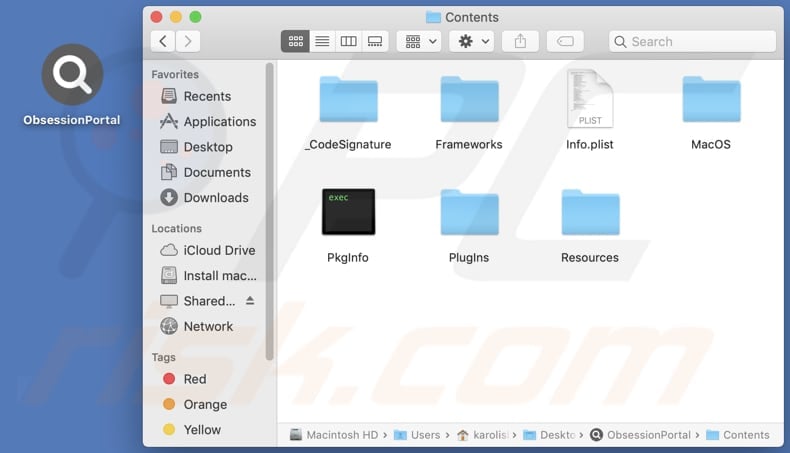Click the Edit Tags toolbar button
Viewport: 790px width, 453px height.
(x=564, y=41)
